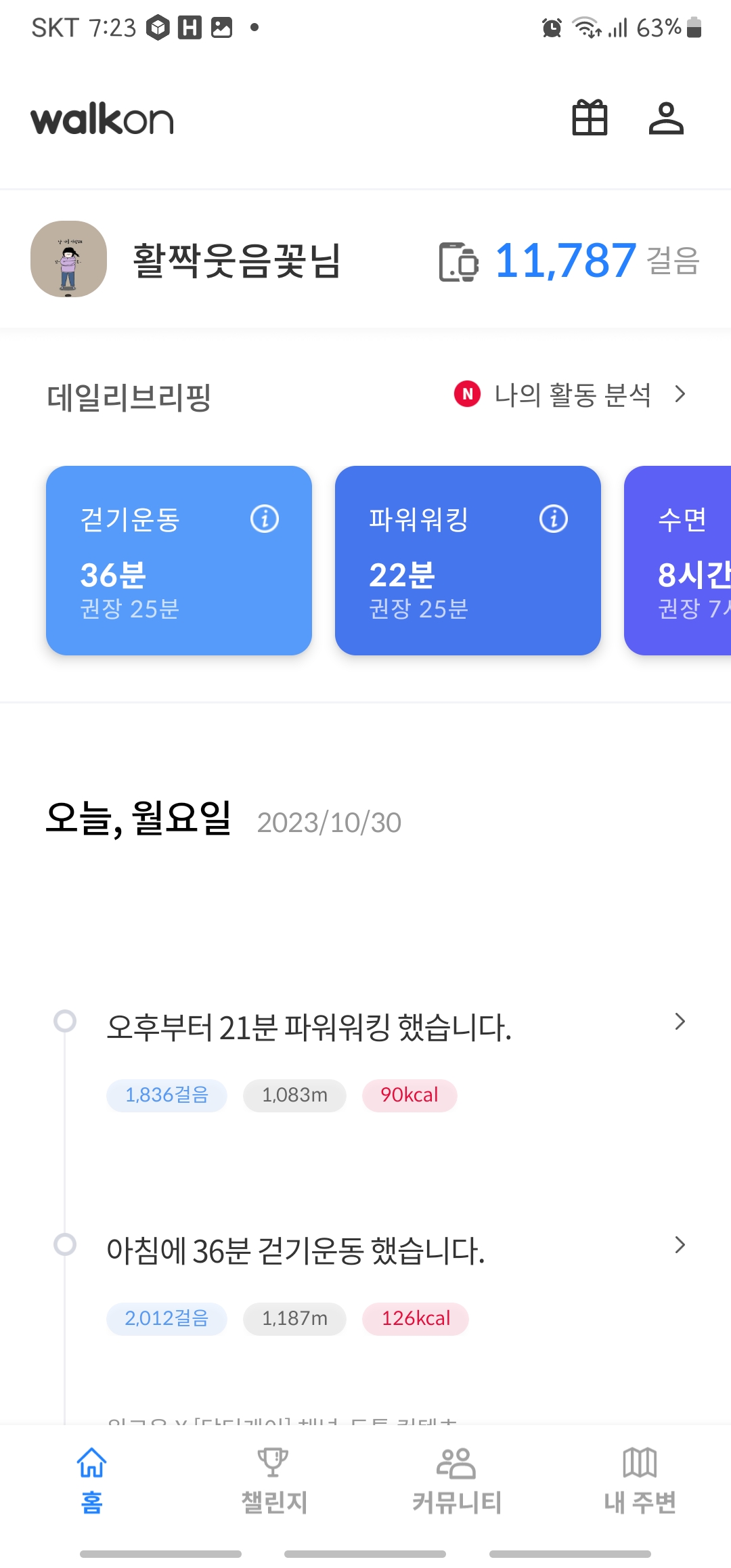Open the 내 주변 map tab
The image size is (731, 1568).
(x=640, y=1480)
